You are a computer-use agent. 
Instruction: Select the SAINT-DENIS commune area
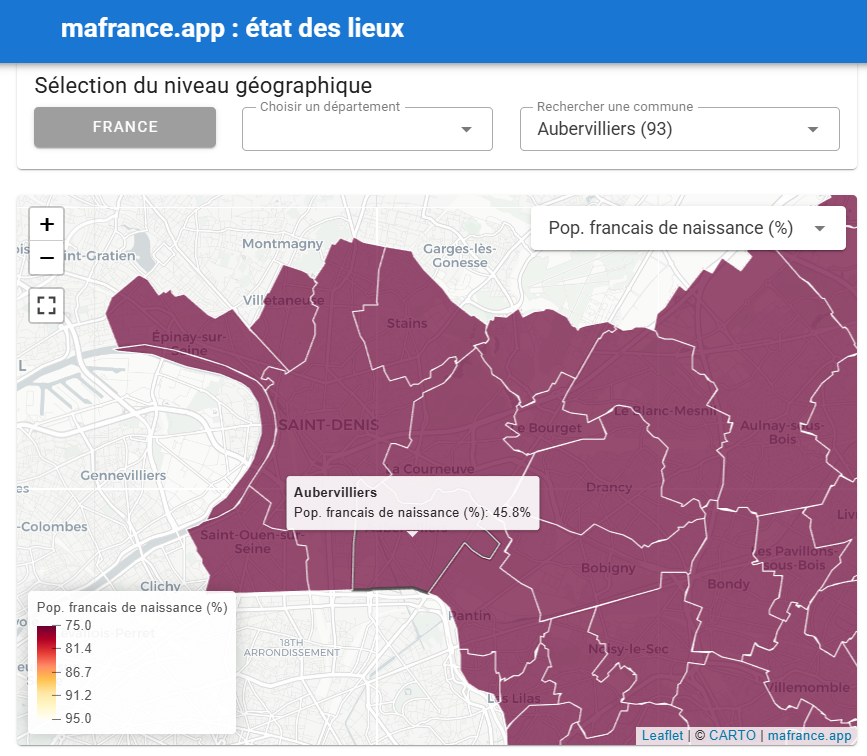coord(328,425)
